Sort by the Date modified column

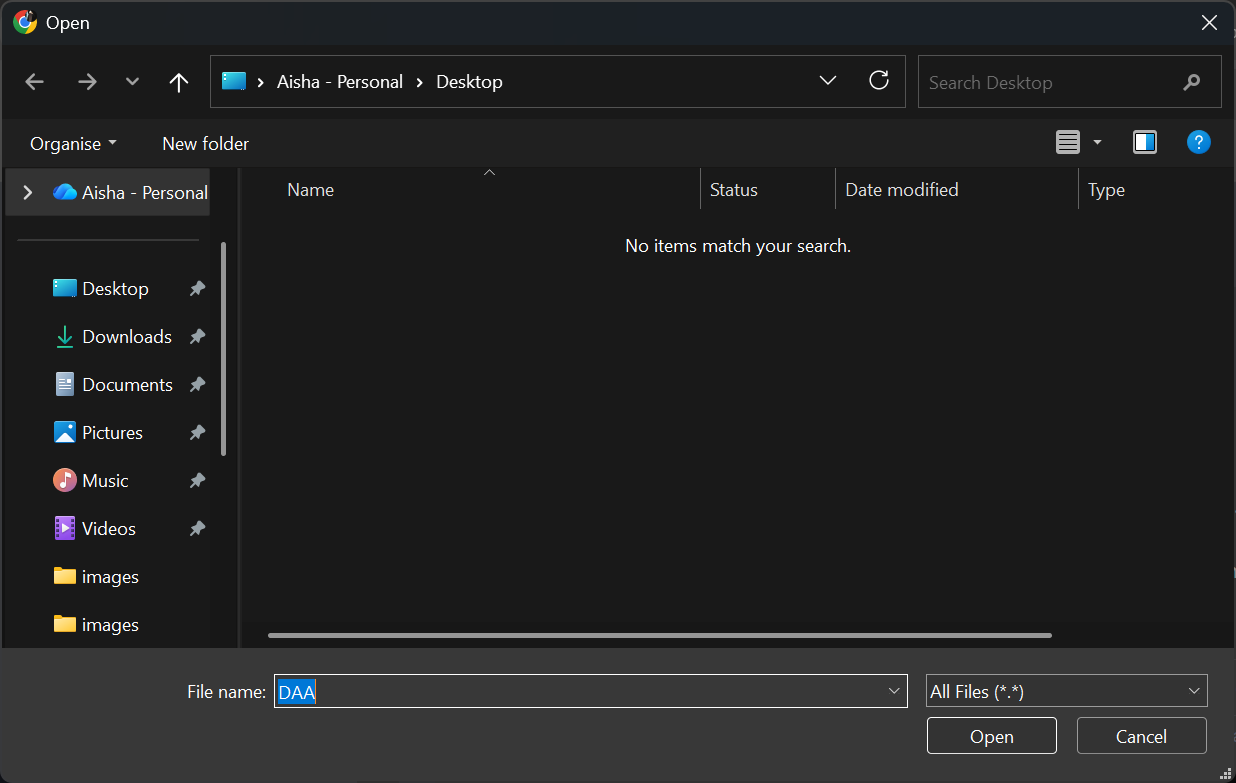901,190
